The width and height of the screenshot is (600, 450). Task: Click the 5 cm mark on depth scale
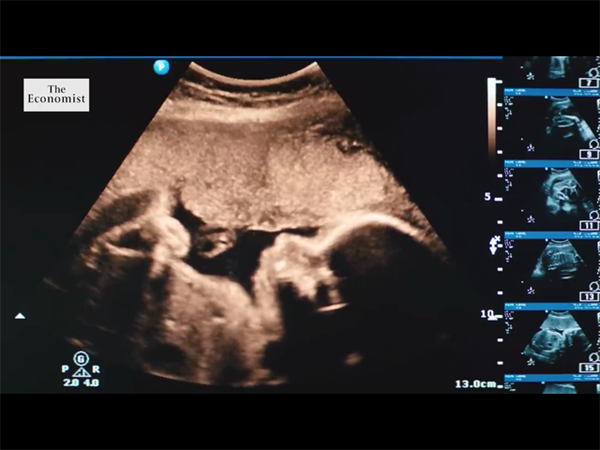(x=488, y=197)
